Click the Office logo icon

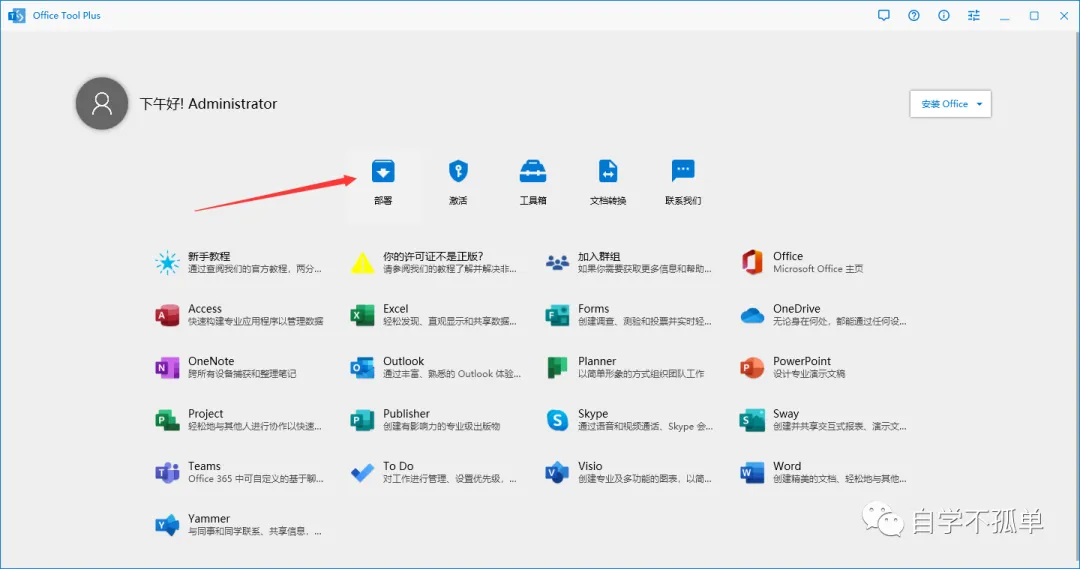(752, 262)
